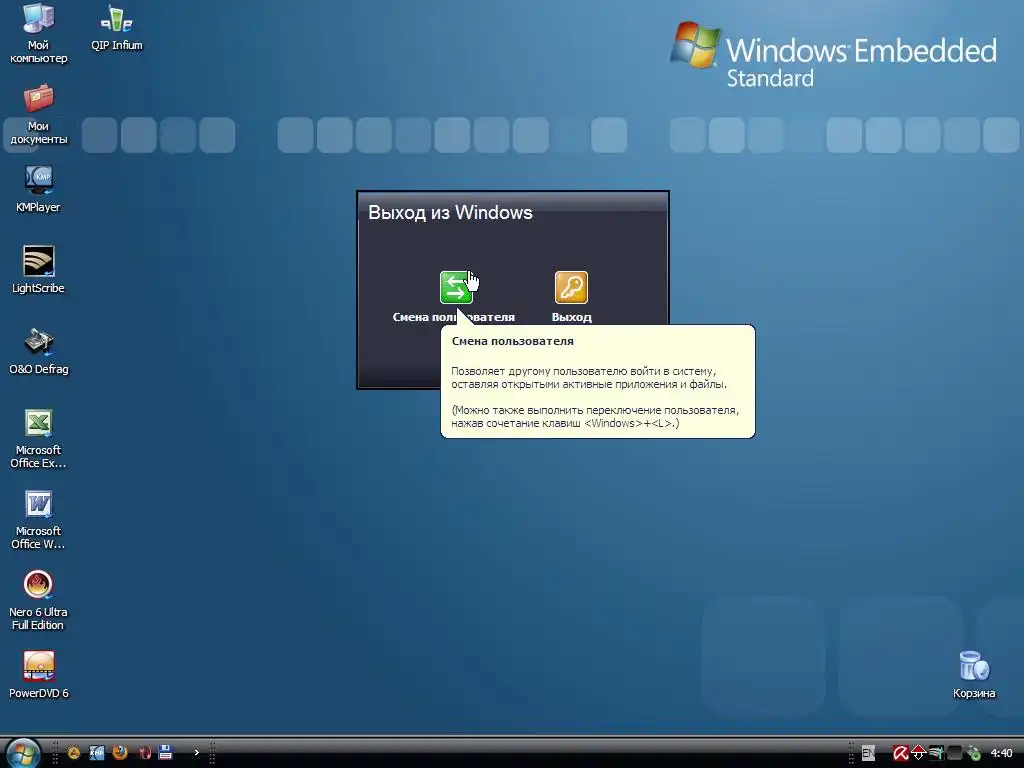The height and width of the screenshot is (768, 1024).
Task: Click the green safely remove hardware tray icon
Action: point(974,753)
